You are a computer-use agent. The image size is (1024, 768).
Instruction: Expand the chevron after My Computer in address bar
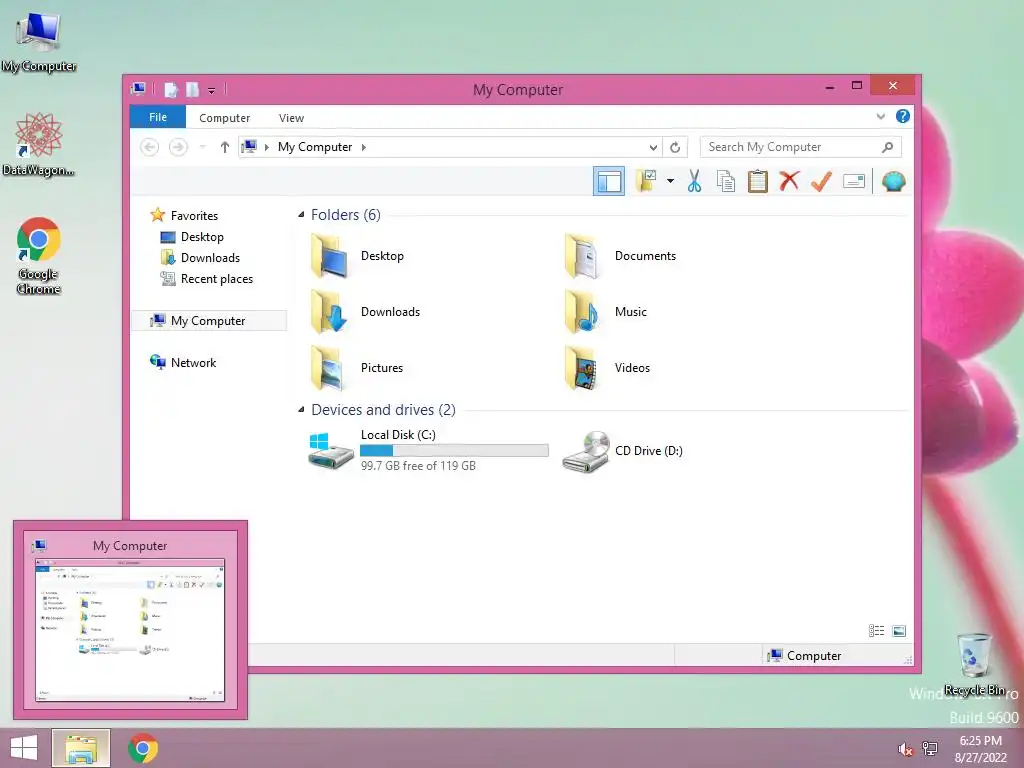point(364,148)
